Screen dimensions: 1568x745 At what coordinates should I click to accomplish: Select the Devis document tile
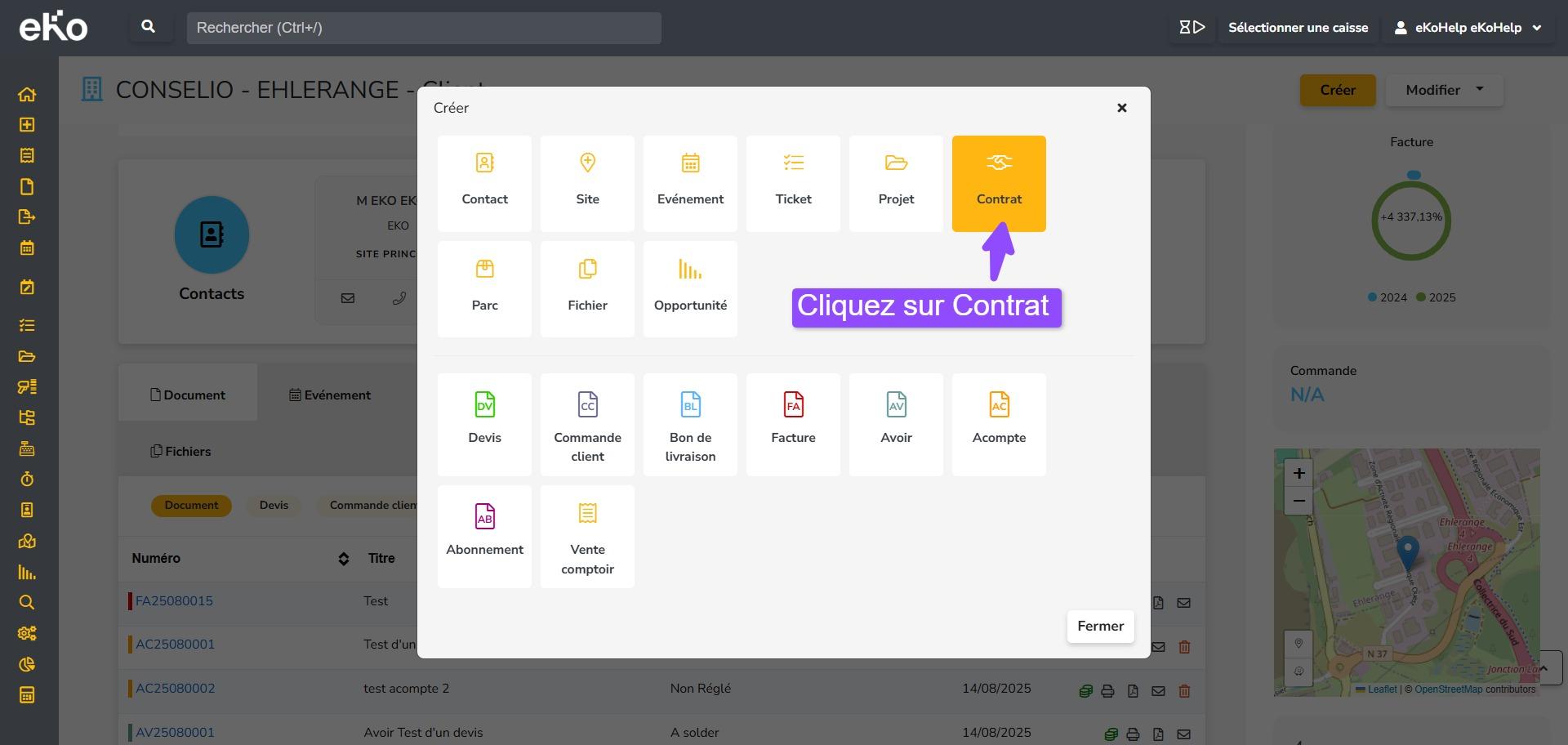click(484, 424)
